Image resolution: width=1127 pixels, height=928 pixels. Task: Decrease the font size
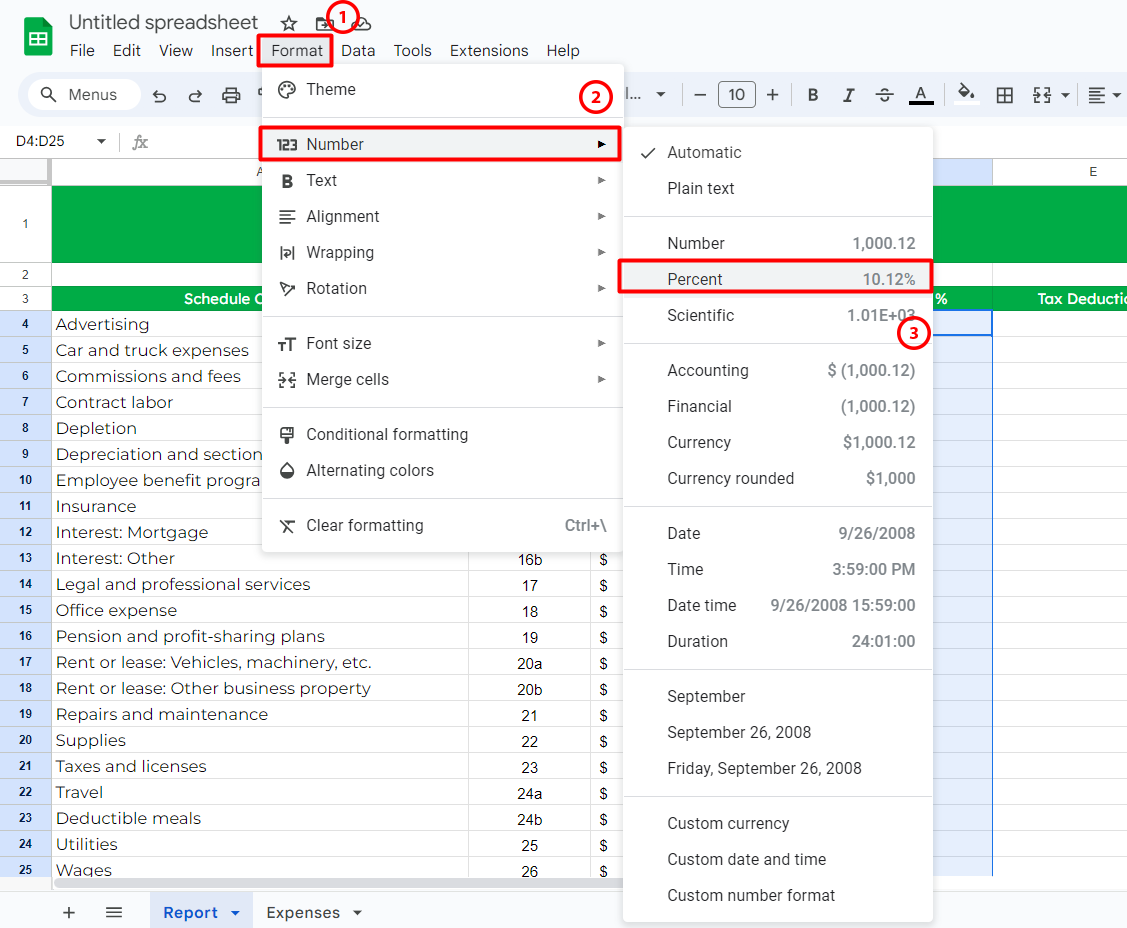click(x=700, y=95)
